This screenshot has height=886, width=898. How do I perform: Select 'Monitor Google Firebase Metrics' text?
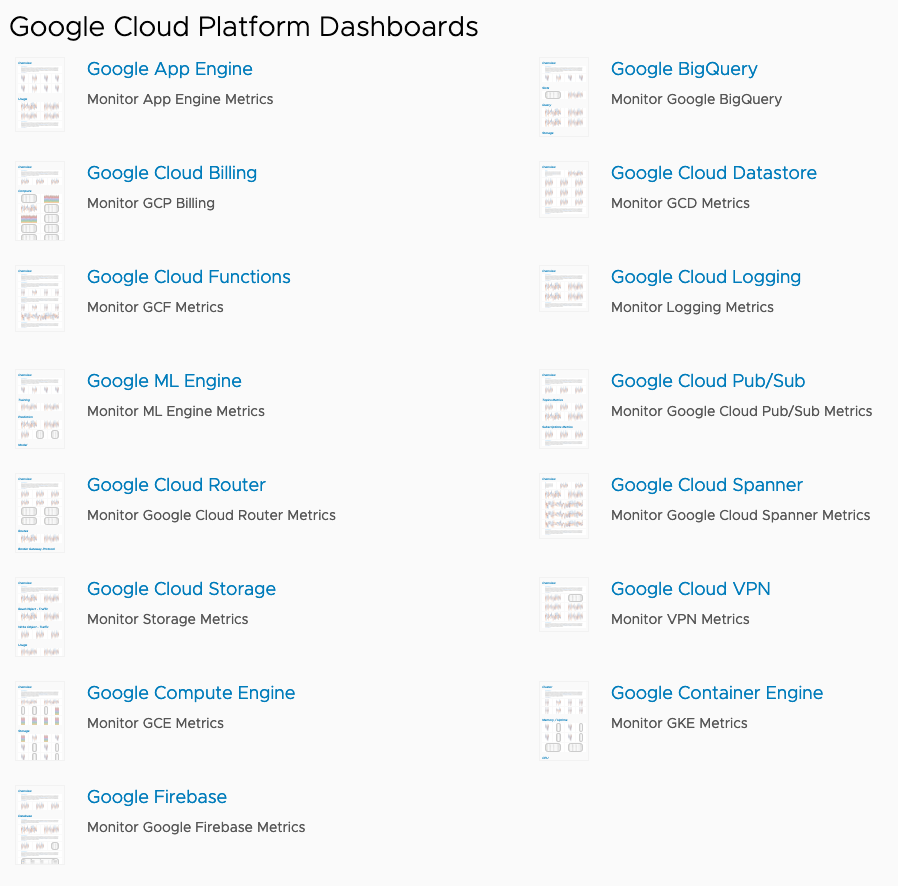coord(196,828)
